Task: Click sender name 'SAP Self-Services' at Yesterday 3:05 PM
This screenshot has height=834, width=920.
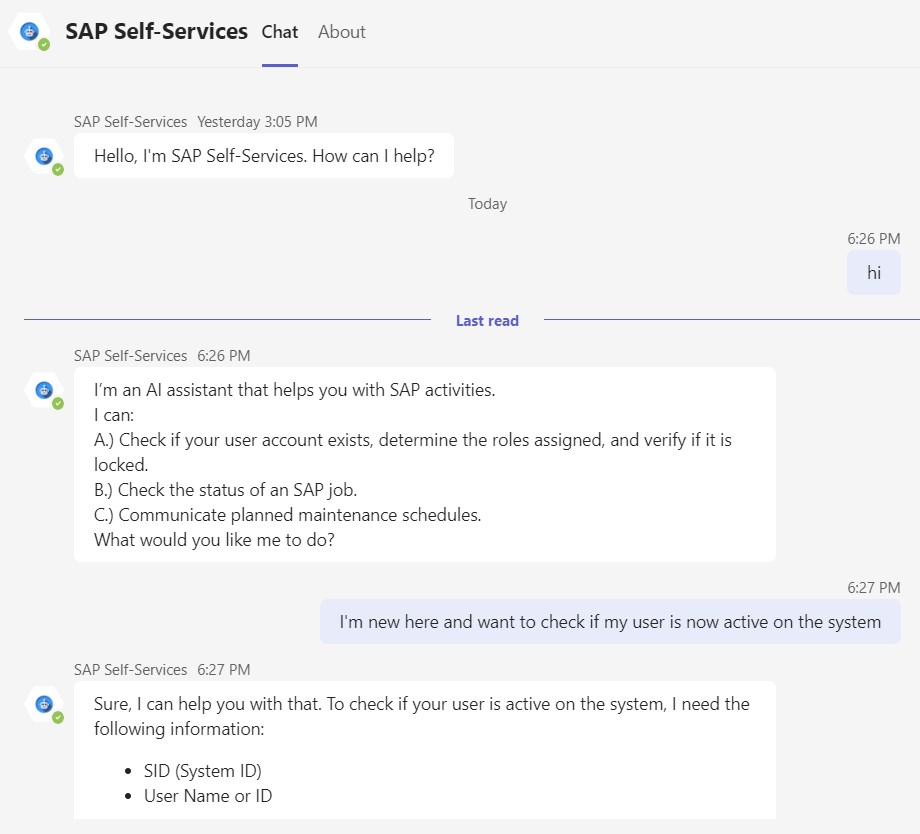Action: 130,121
